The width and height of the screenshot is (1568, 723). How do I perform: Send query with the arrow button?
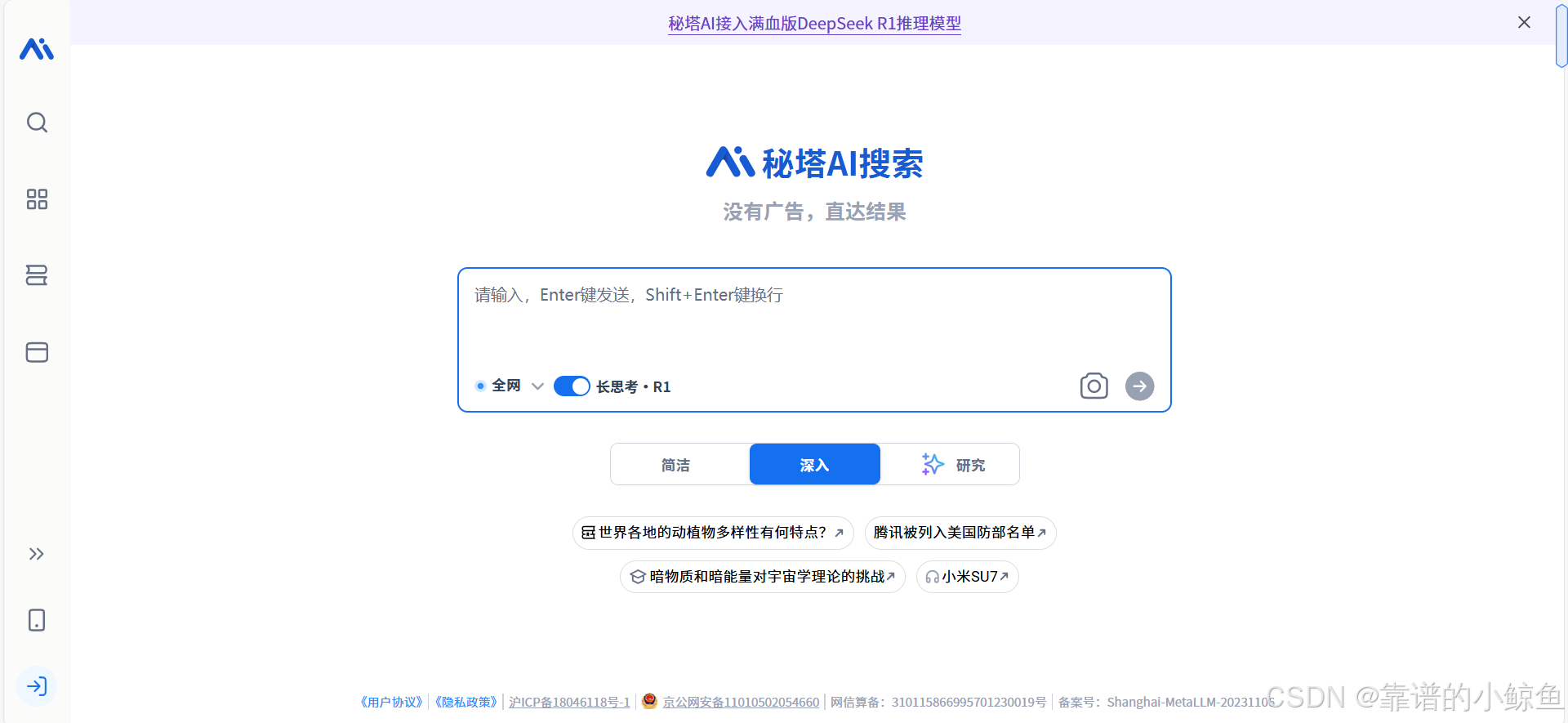click(x=1140, y=386)
